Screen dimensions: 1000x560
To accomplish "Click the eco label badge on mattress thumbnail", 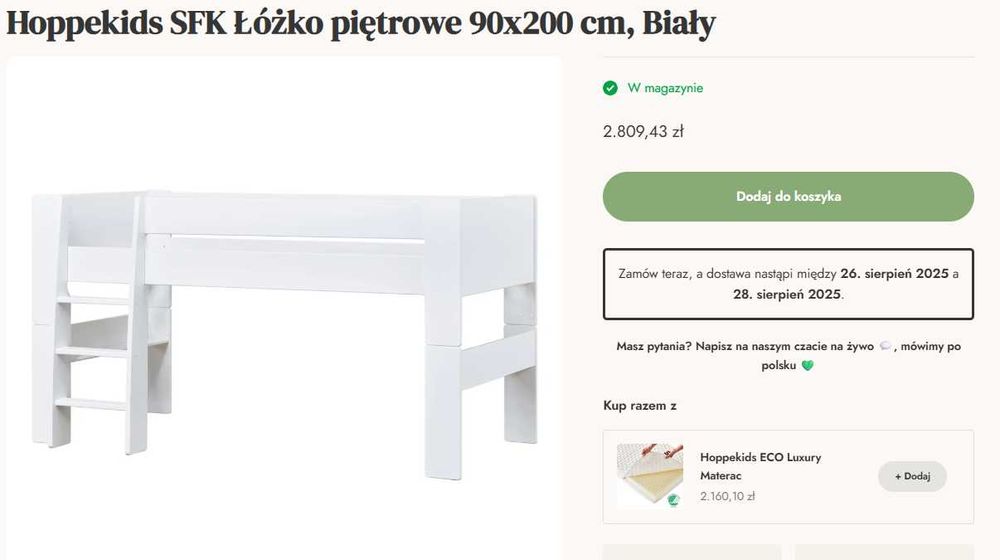I will (673, 500).
